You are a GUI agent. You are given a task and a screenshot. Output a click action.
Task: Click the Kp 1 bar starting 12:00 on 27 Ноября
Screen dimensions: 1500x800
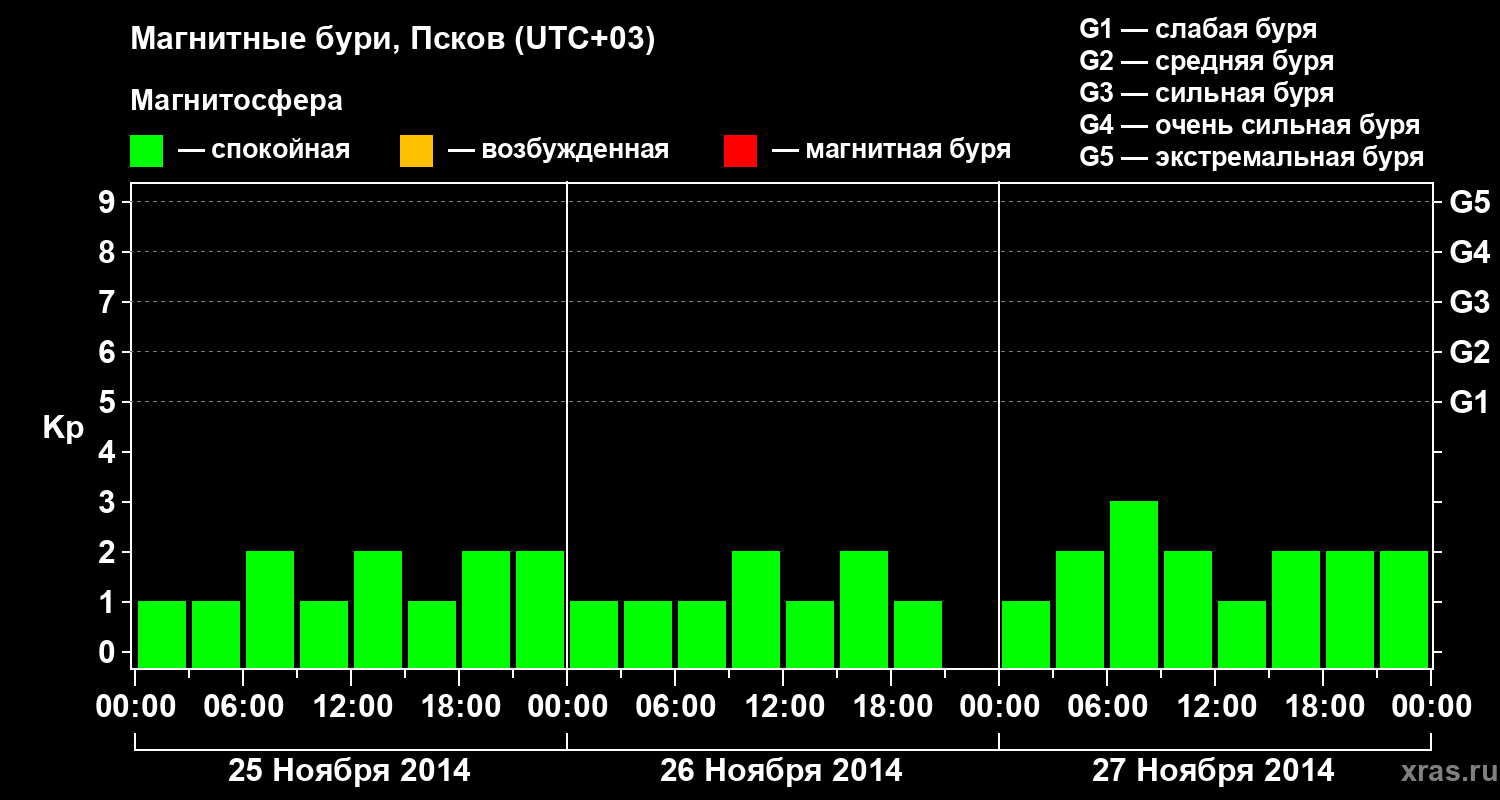(1242, 634)
